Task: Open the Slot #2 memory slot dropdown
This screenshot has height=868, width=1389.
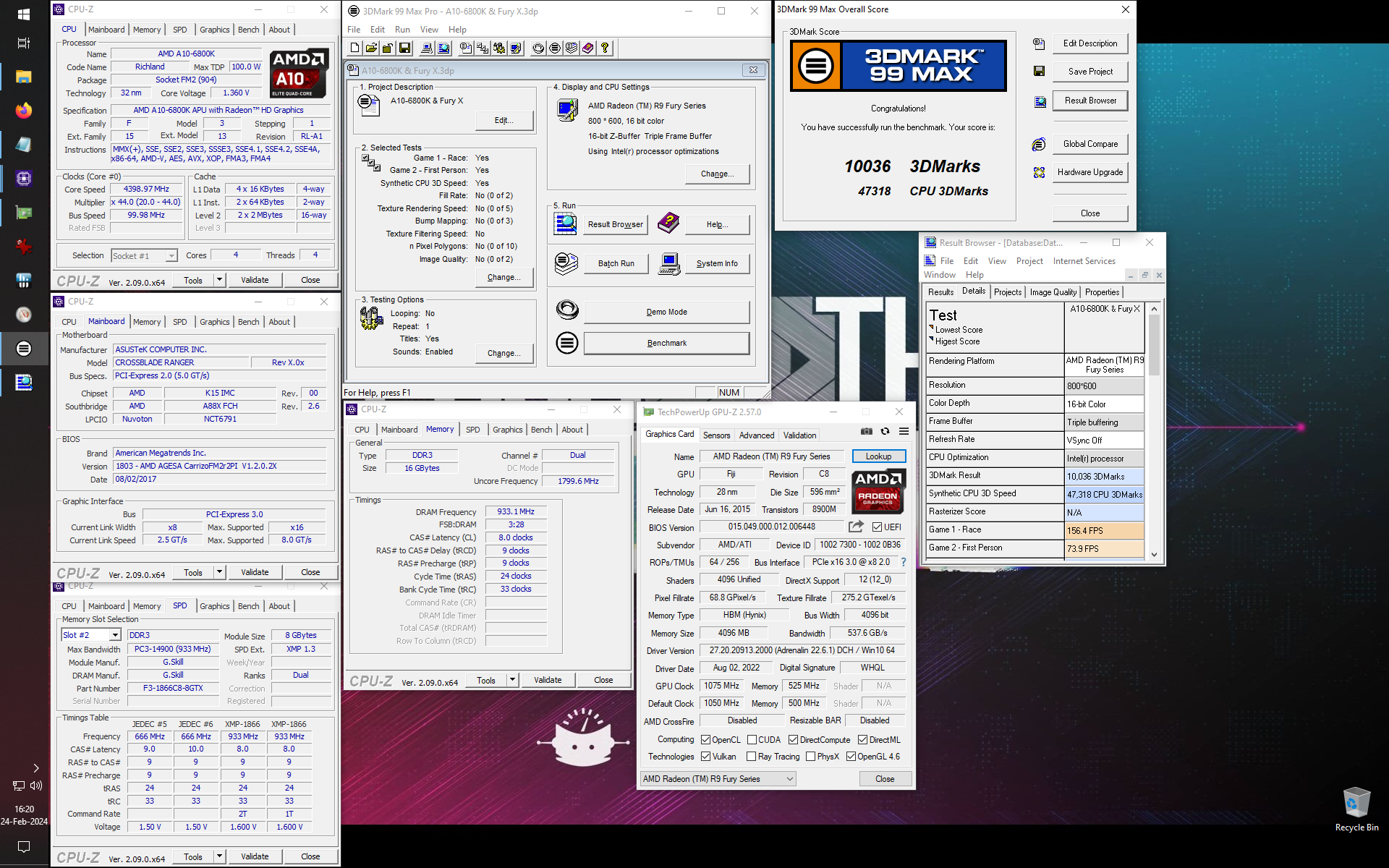Action: tap(91, 634)
